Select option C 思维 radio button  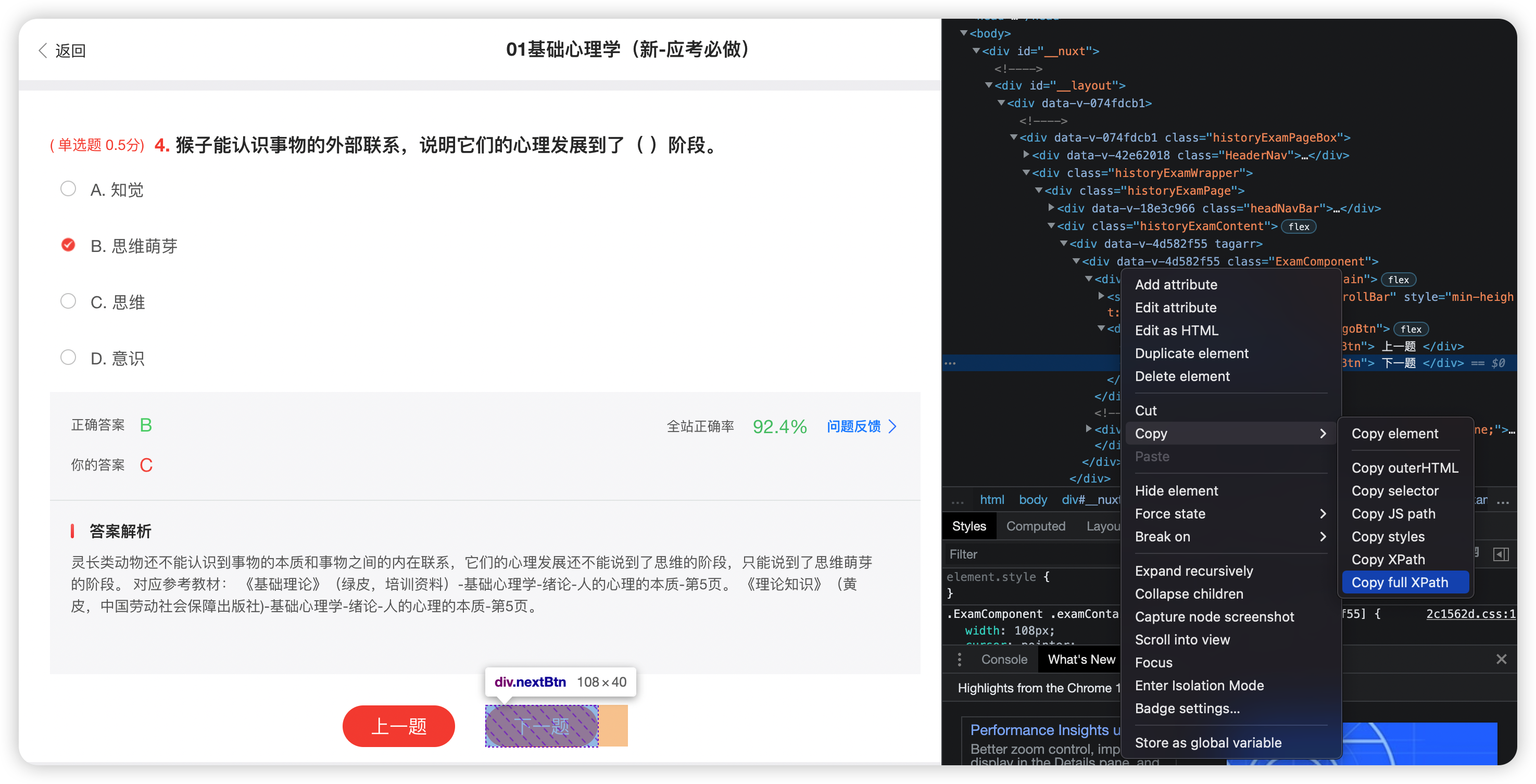point(68,301)
